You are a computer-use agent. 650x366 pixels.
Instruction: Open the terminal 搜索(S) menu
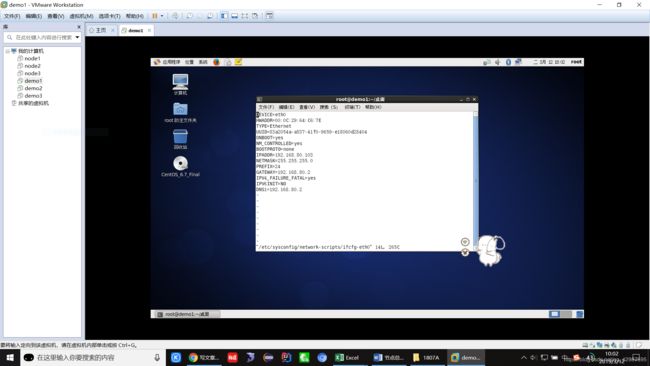[x=328, y=107]
